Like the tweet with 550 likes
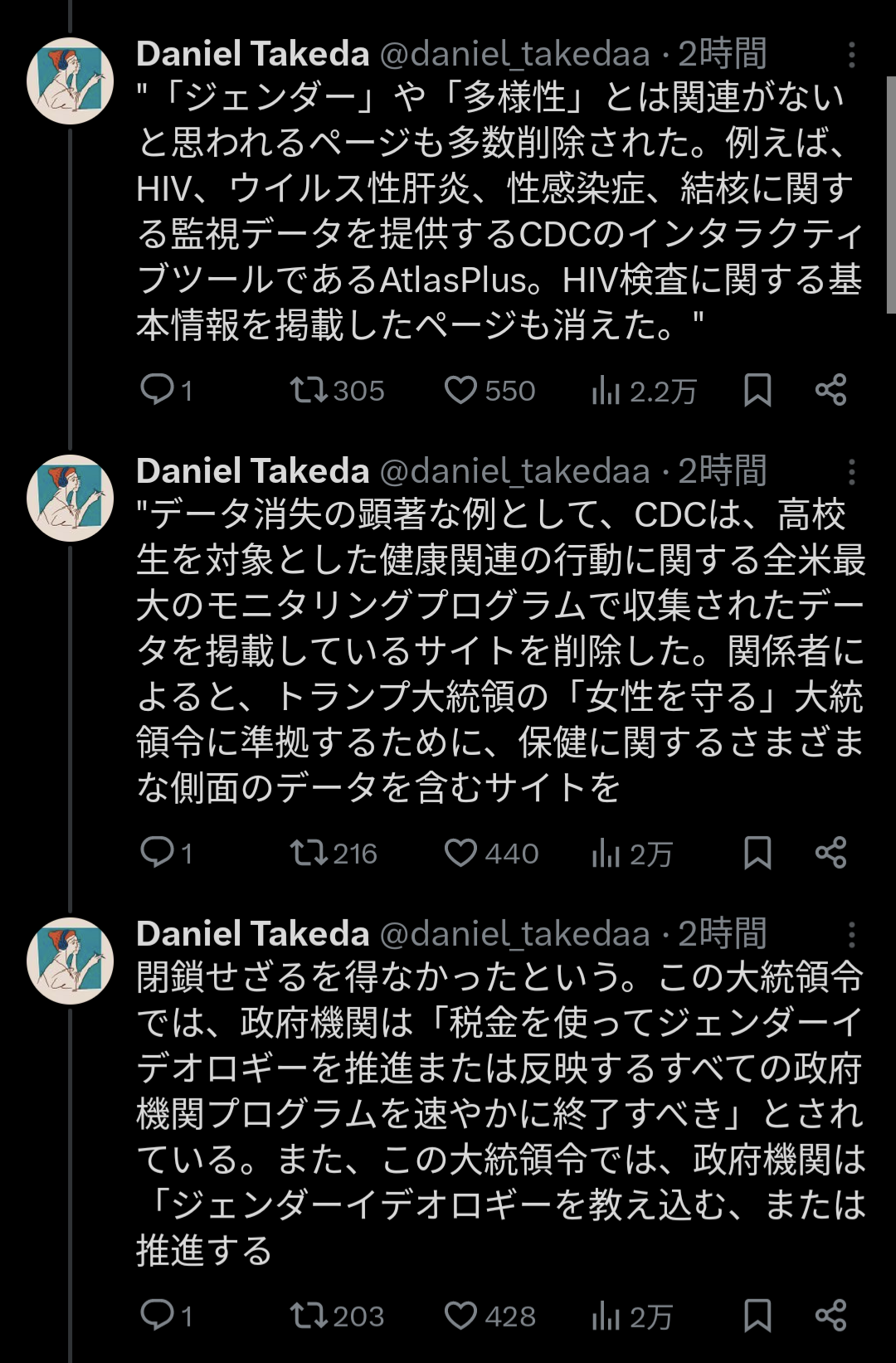The height and width of the screenshot is (1363, 896). pos(460,389)
